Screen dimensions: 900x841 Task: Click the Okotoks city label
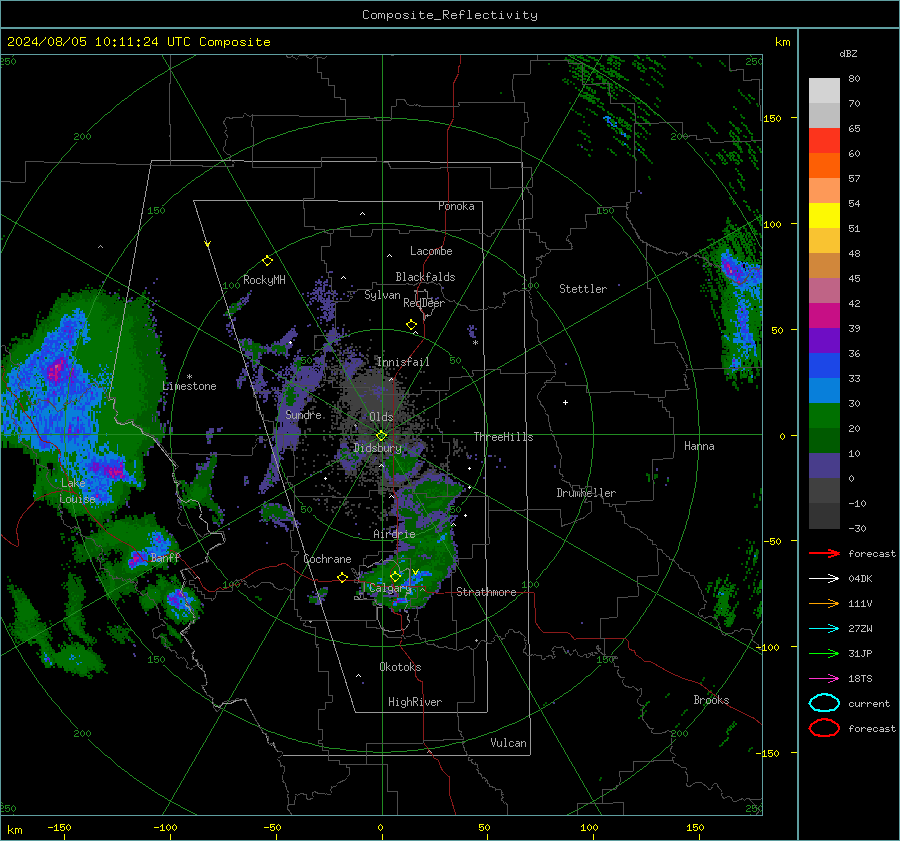pos(400,667)
